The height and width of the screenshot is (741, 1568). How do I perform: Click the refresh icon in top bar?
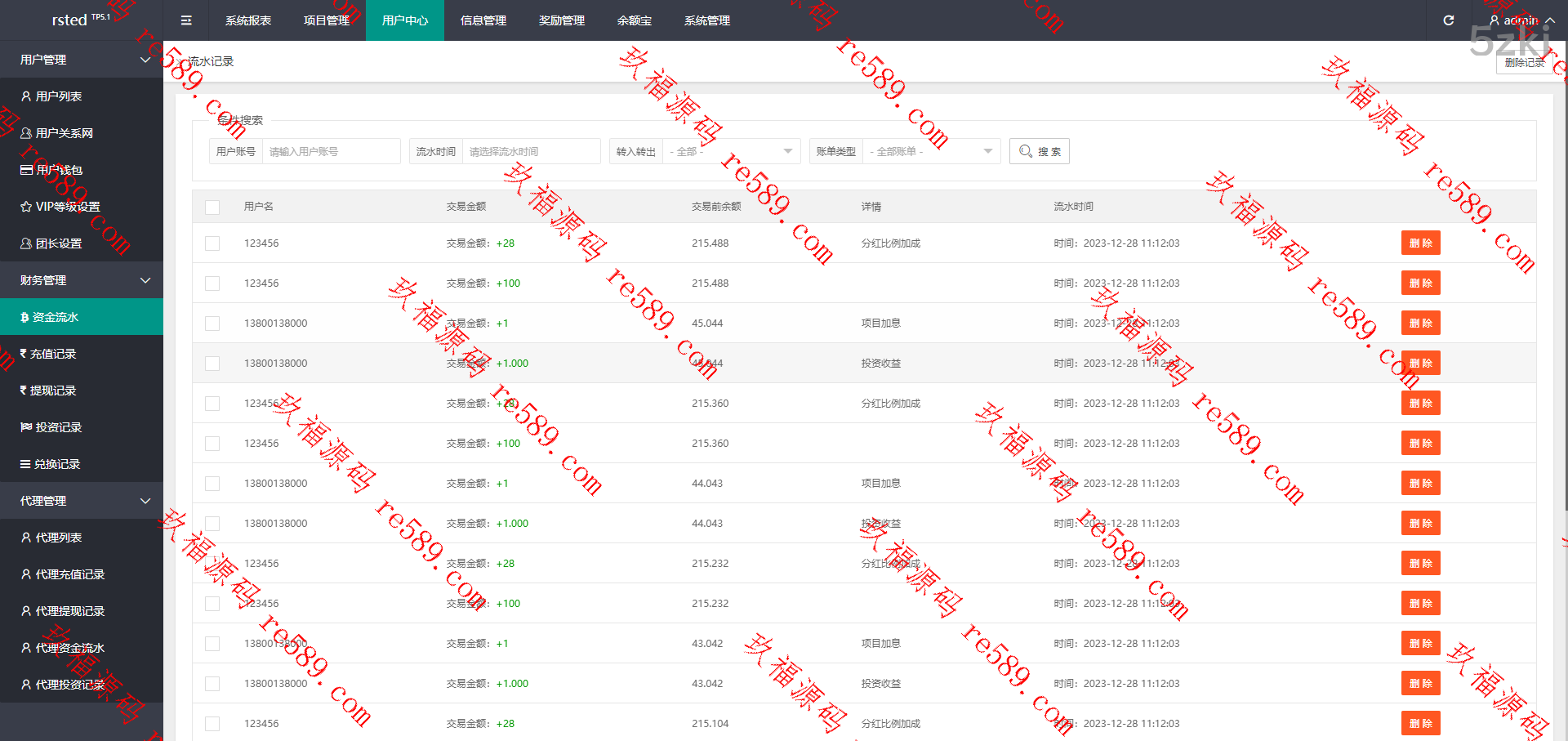coord(1448,20)
